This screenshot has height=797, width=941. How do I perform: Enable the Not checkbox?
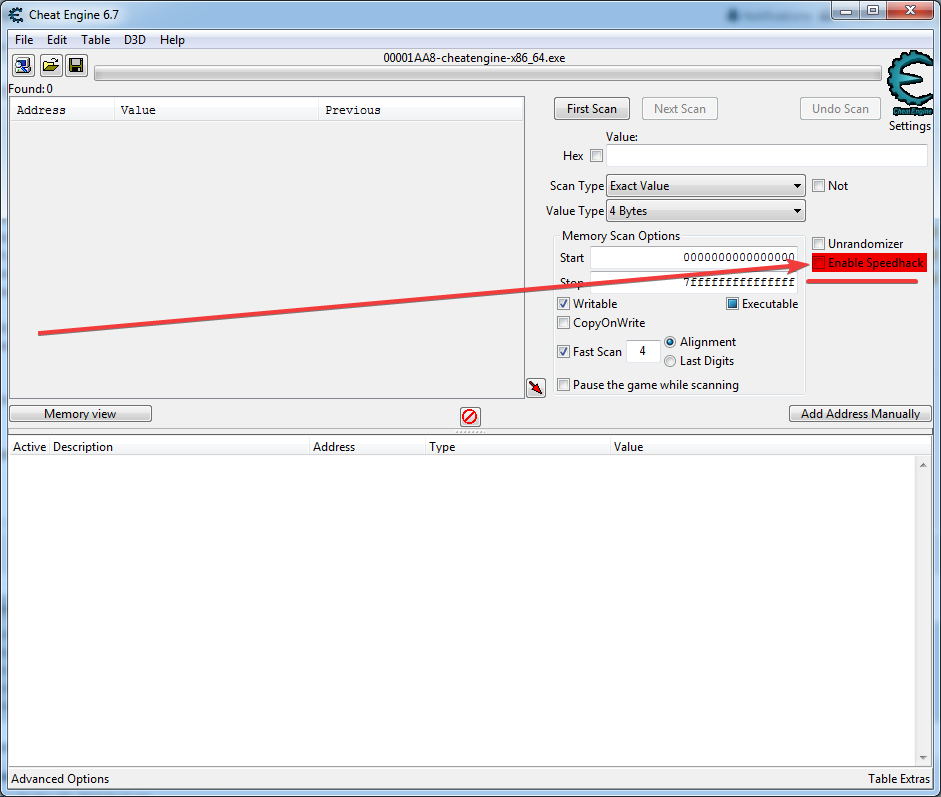pyautogui.click(x=818, y=185)
